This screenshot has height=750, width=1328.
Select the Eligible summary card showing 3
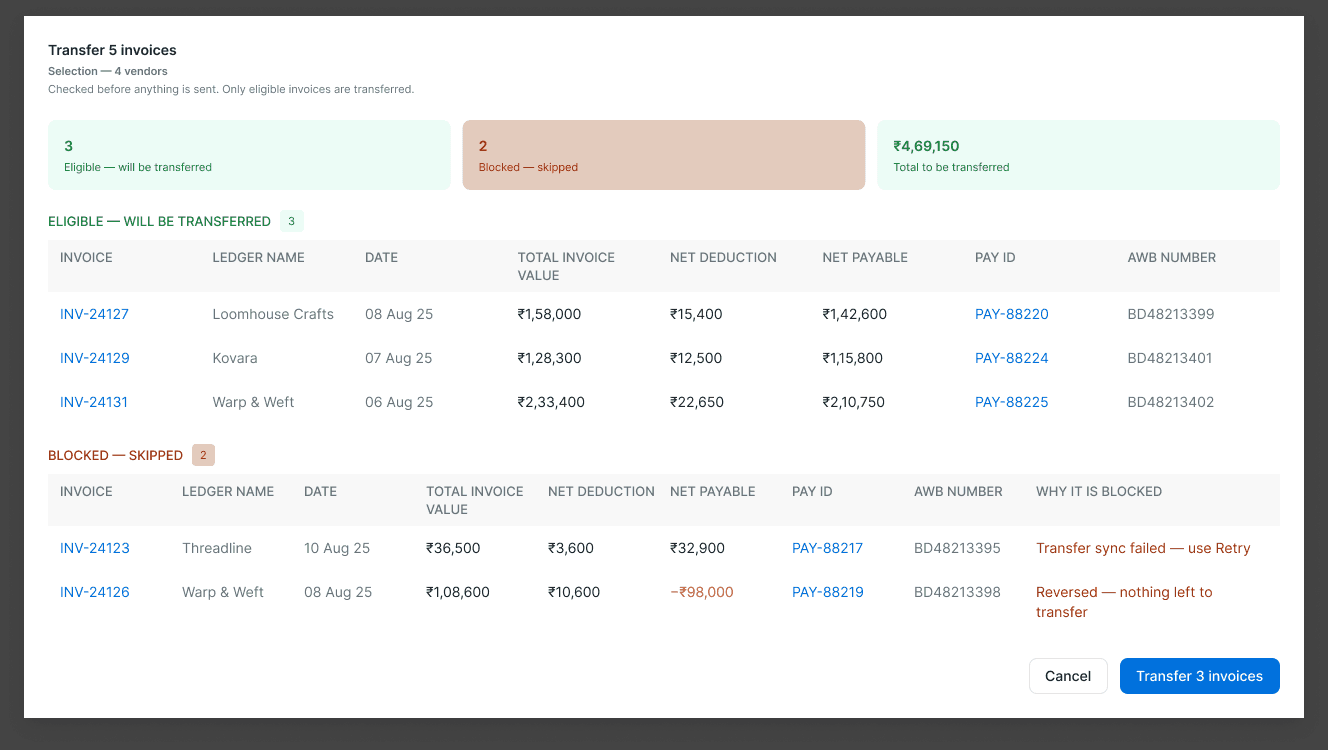(x=249, y=155)
